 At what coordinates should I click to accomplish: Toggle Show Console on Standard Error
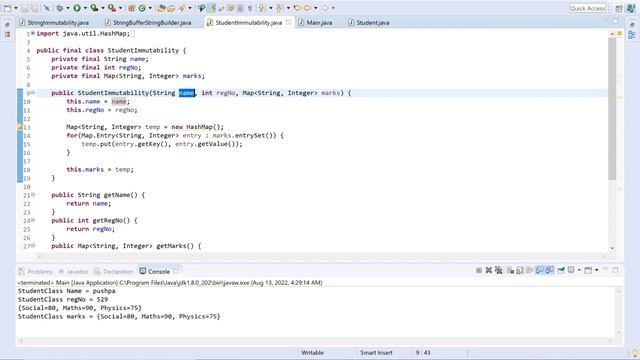click(x=550, y=270)
